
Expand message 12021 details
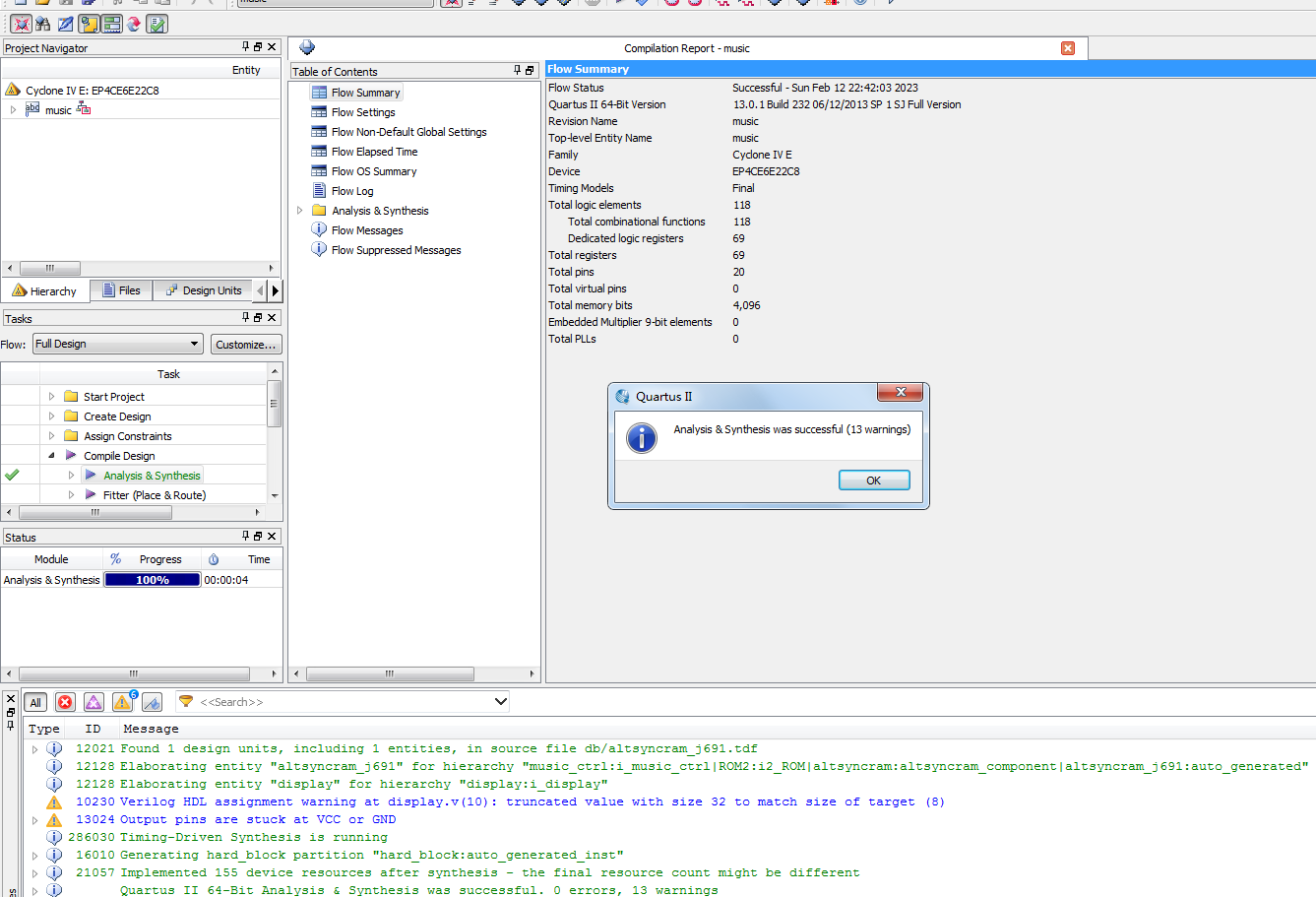(x=35, y=749)
